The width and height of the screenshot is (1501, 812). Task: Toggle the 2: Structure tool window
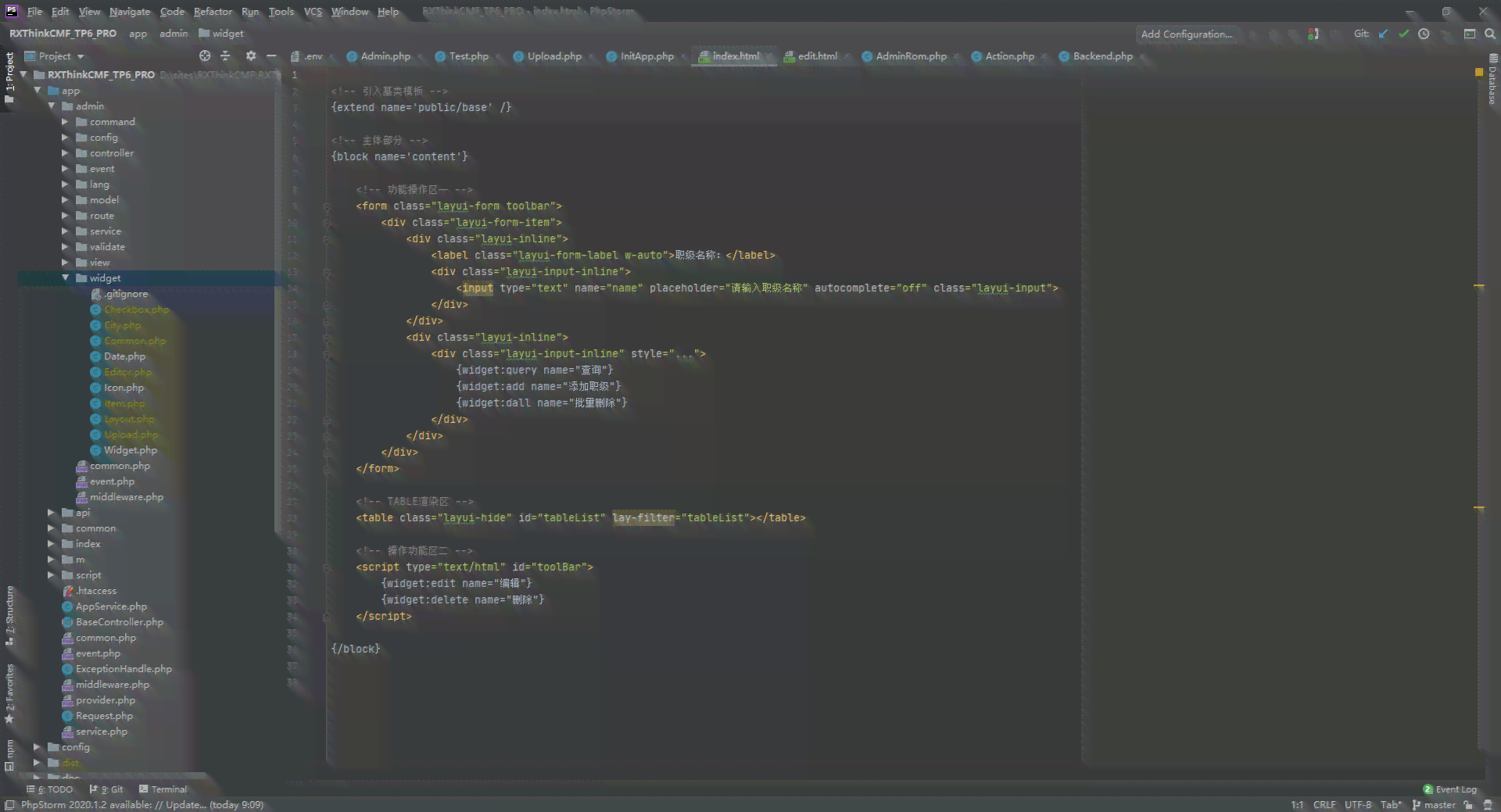coord(9,615)
